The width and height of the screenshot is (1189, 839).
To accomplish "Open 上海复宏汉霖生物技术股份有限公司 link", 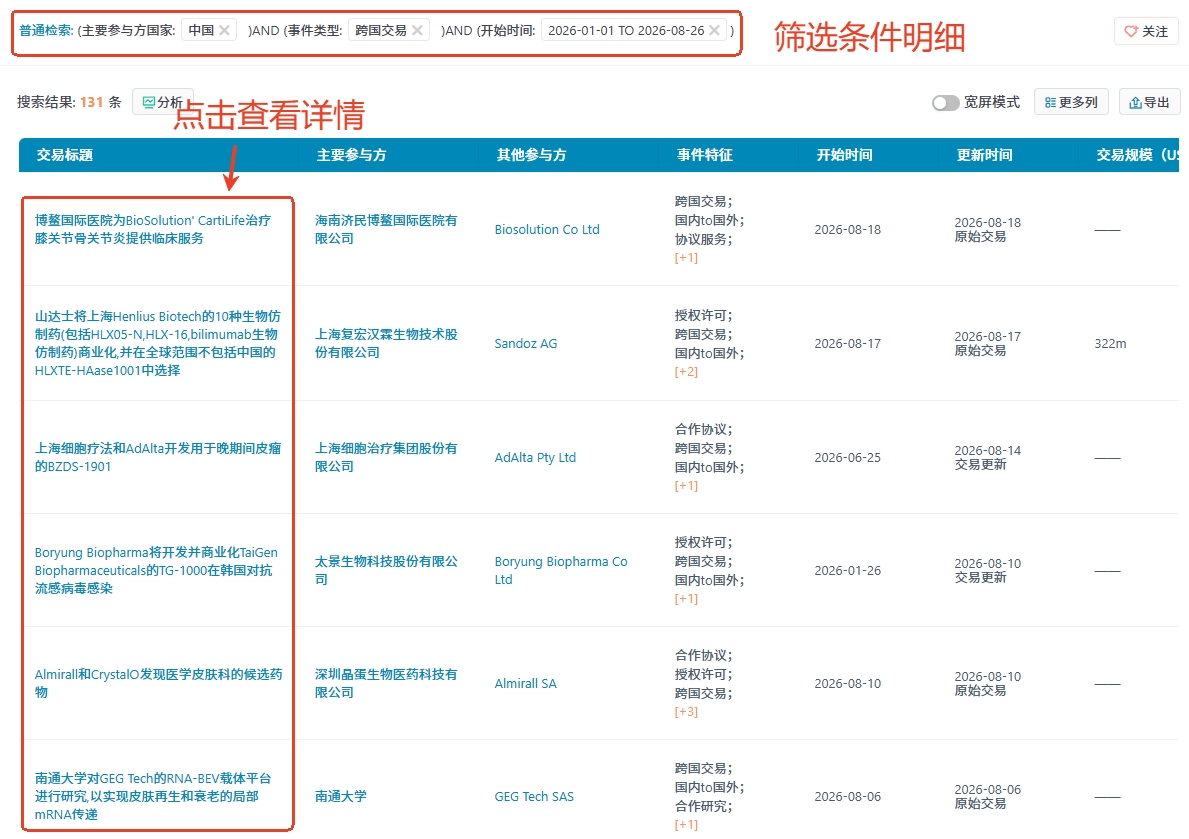I will [x=386, y=343].
